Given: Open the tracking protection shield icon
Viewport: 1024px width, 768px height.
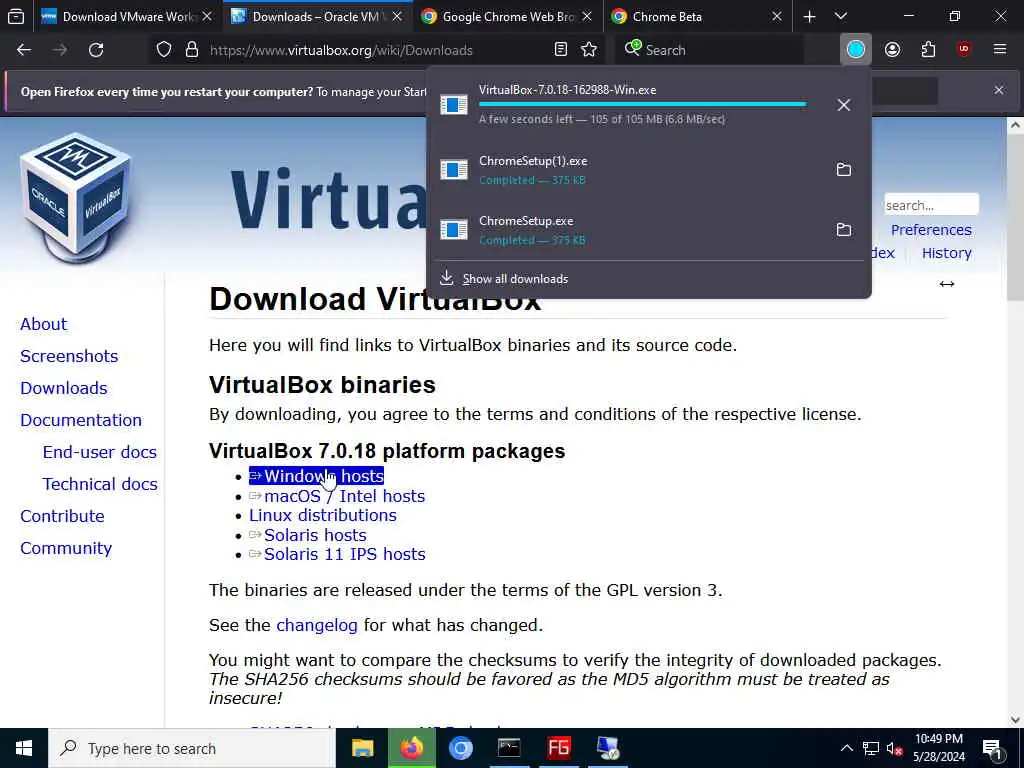Looking at the screenshot, I should (164, 50).
